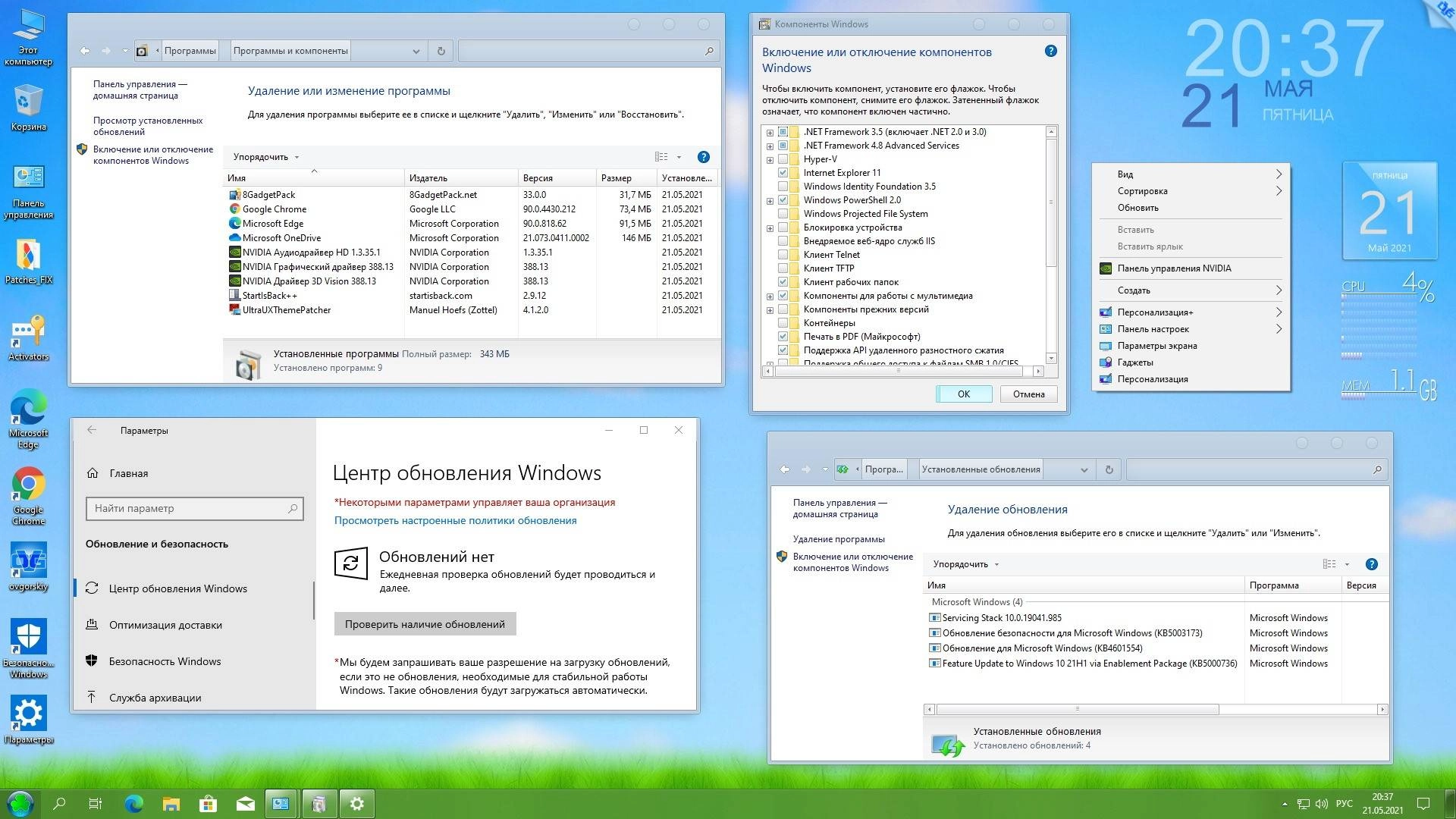Open Mail app on taskbar
The image size is (1456, 819).
245,804
